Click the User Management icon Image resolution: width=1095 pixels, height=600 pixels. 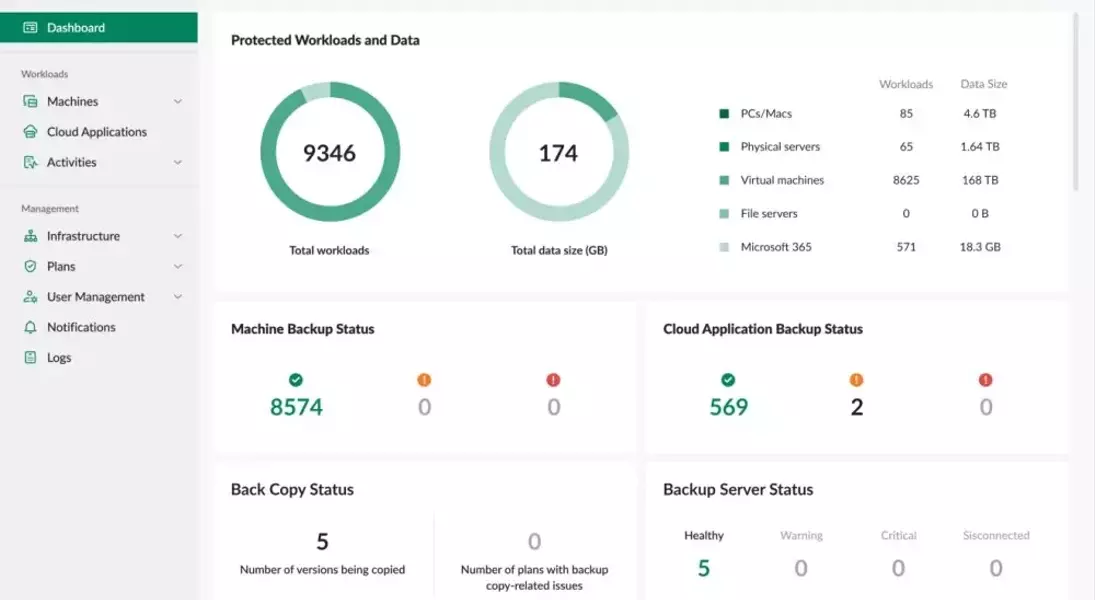point(30,297)
